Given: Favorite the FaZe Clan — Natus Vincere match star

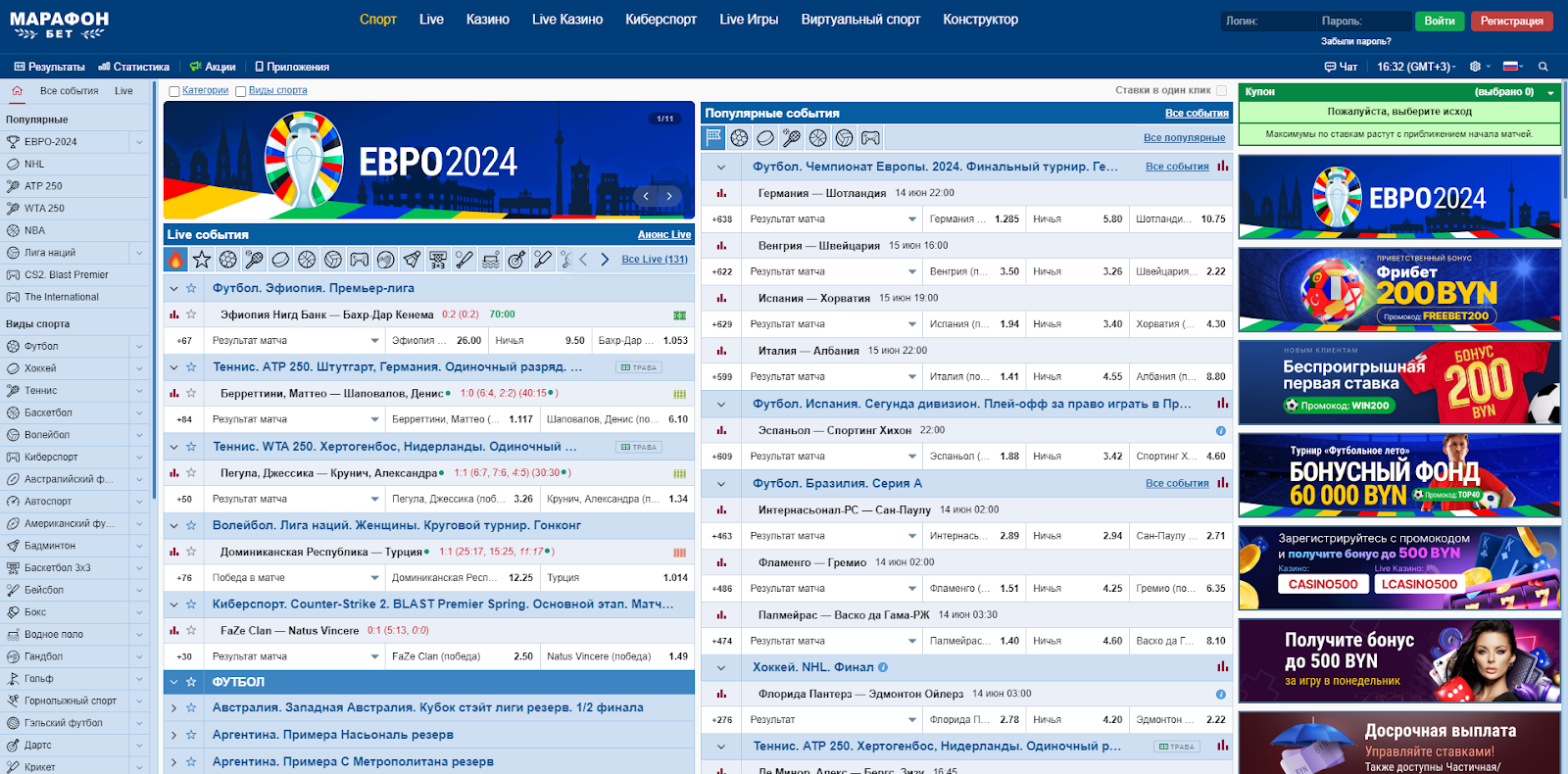Looking at the screenshot, I should pyautogui.click(x=191, y=630).
